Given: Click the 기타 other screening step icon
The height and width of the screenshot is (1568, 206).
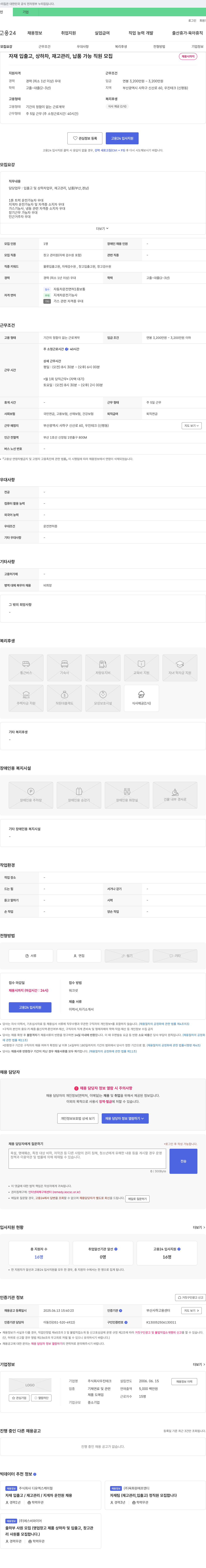Looking at the screenshot, I should tap(175, 956).
